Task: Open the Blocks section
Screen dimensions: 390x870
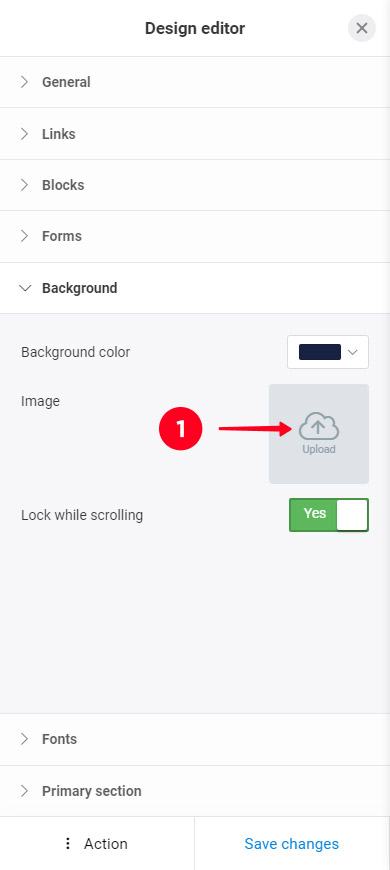Action: [195, 185]
